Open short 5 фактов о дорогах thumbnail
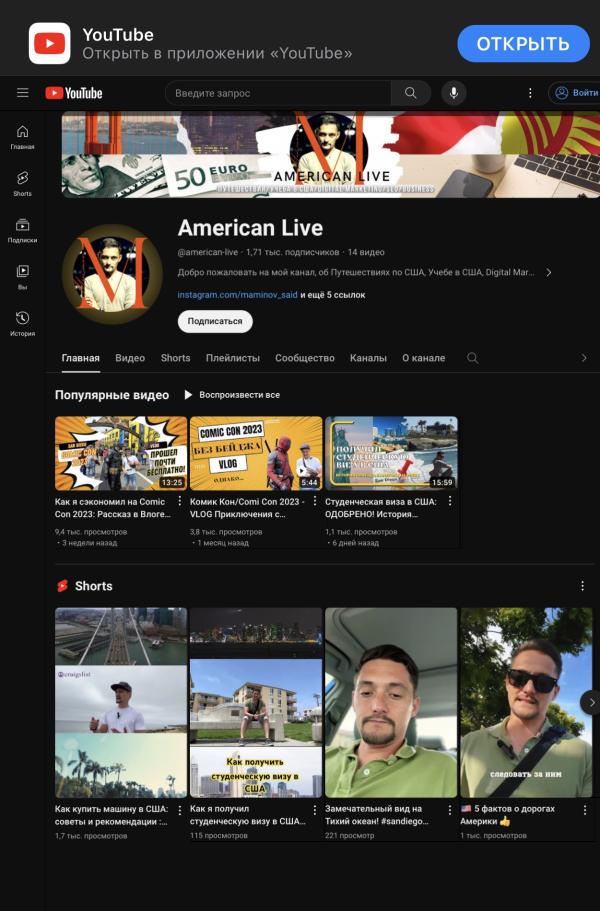Viewport: 600px width, 911px height. (x=526, y=702)
